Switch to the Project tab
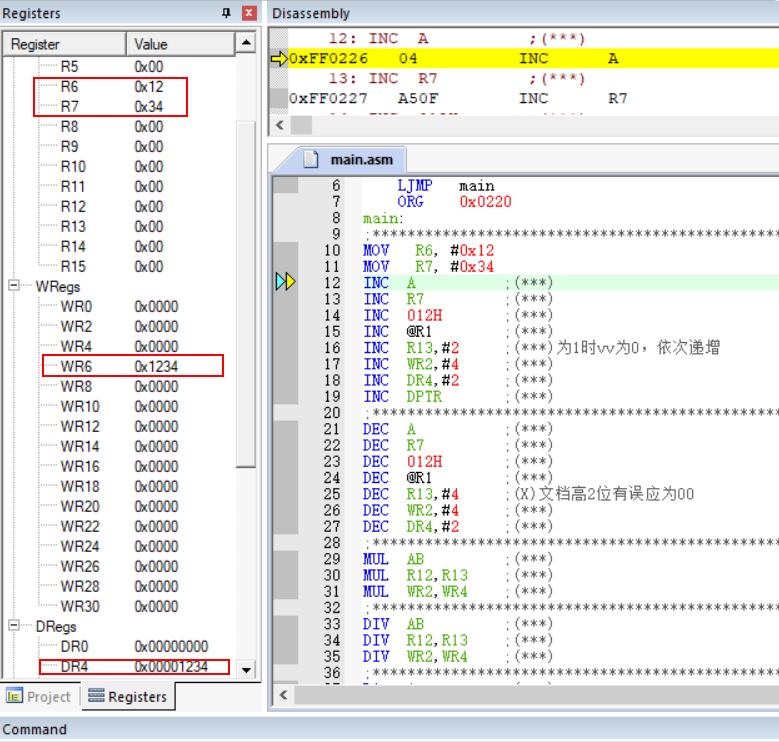Screen dimensions: 779x742 (40, 696)
